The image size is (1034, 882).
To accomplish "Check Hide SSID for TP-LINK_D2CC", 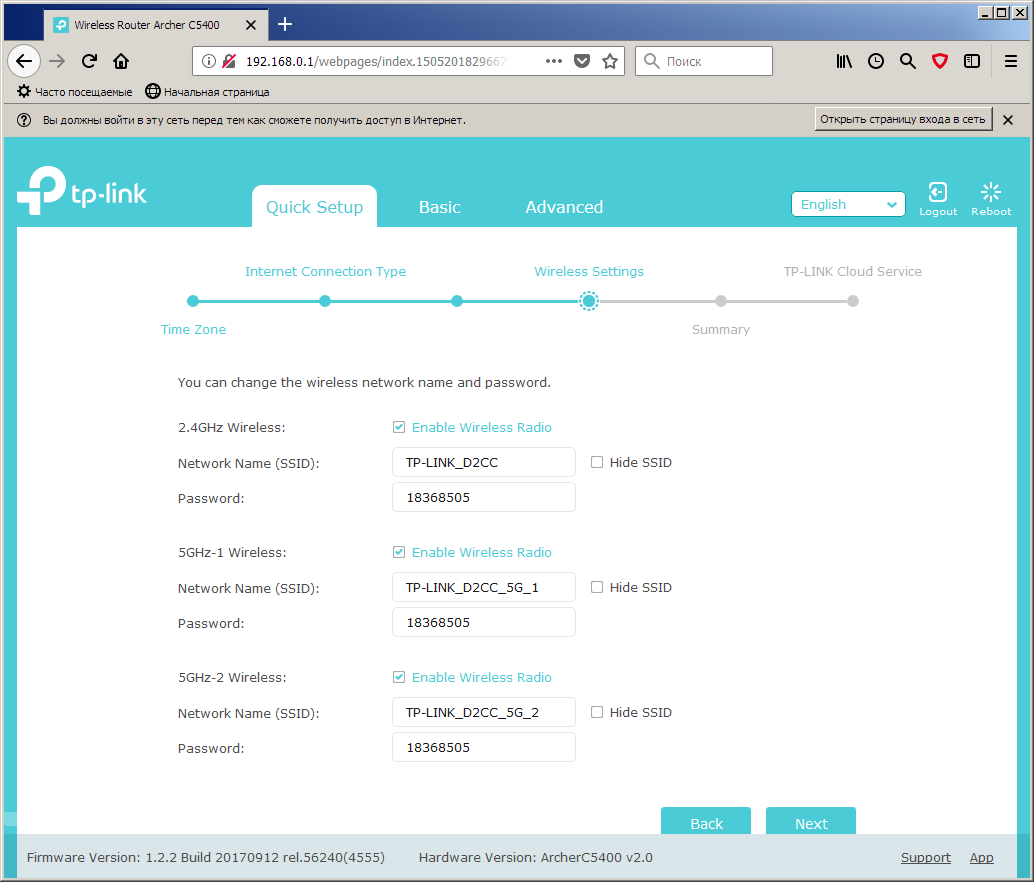I will click(x=597, y=462).
